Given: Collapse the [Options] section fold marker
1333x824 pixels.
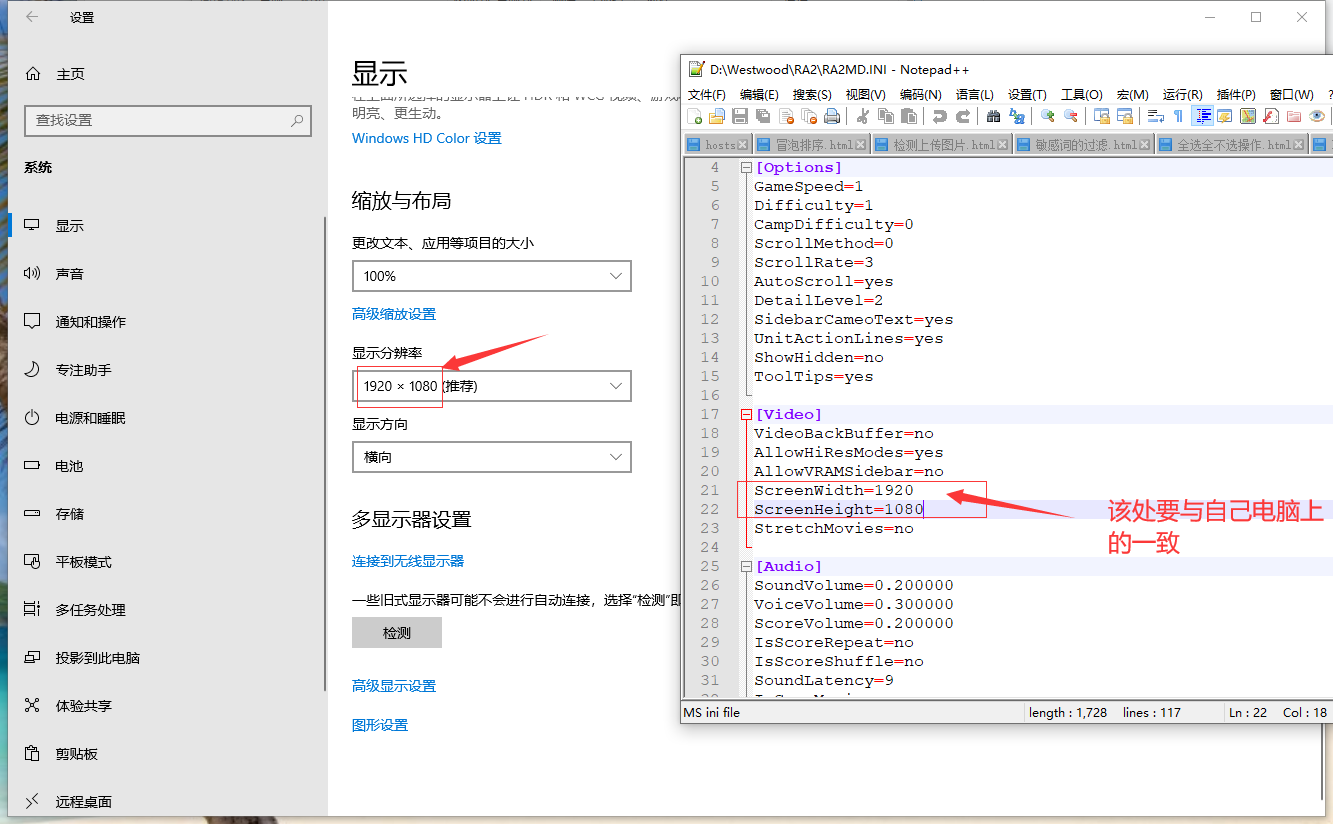Looking at the screenshot, I should [746, 168].
